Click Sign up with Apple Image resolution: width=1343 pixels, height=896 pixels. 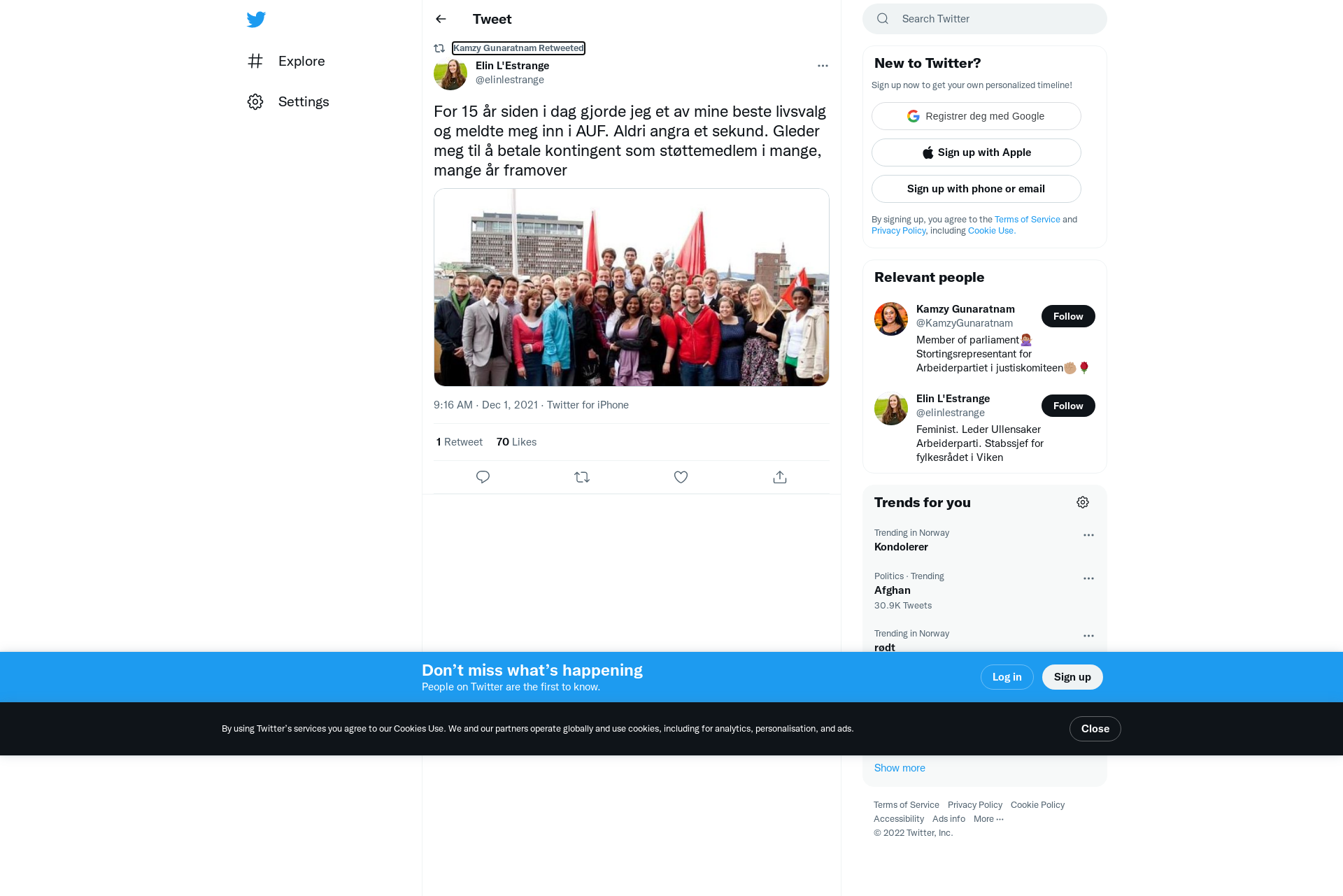pyautogui.click(x=976, y=152)
